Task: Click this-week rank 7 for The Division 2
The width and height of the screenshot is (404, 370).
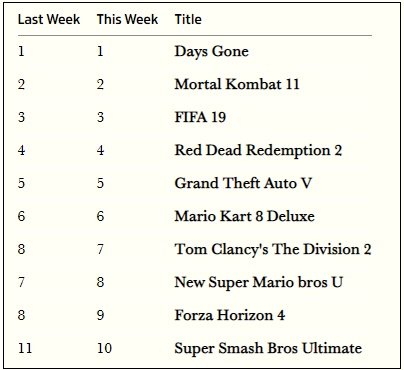Action: [x=100, y=249]
